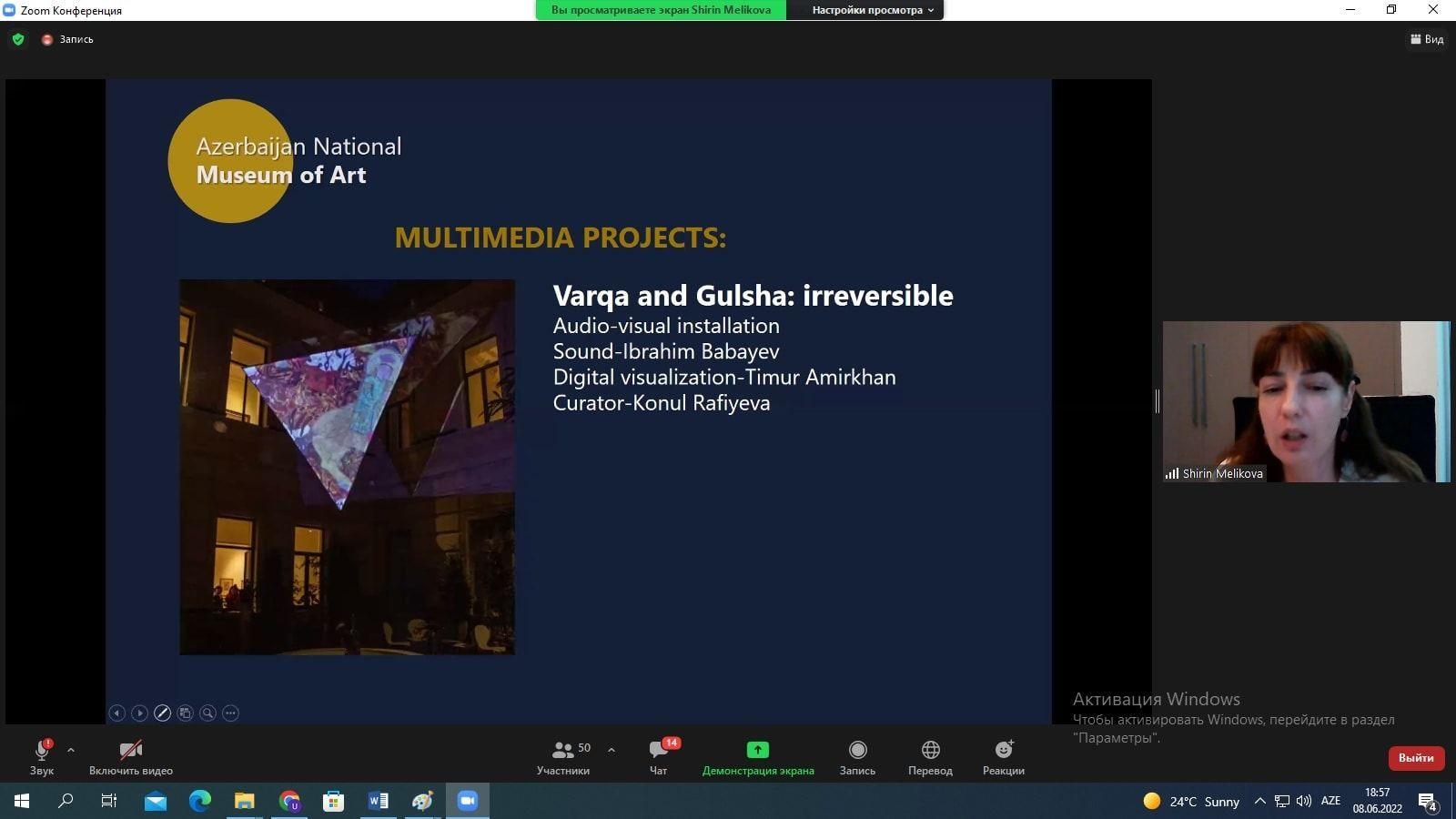This screenshot has width=1456, height=819.
Task: Unmute the microphone
Action: point(42,756)
